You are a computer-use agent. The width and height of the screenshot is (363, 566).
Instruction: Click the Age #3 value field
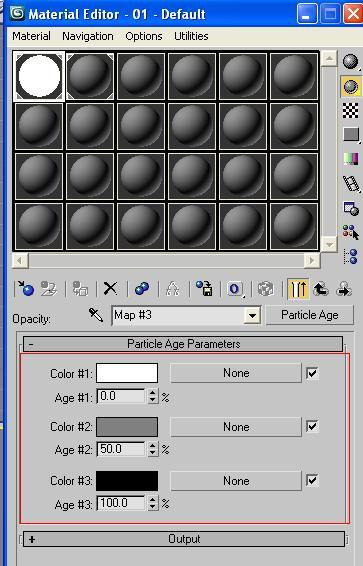pyautogui.click(x=122, y=503)
